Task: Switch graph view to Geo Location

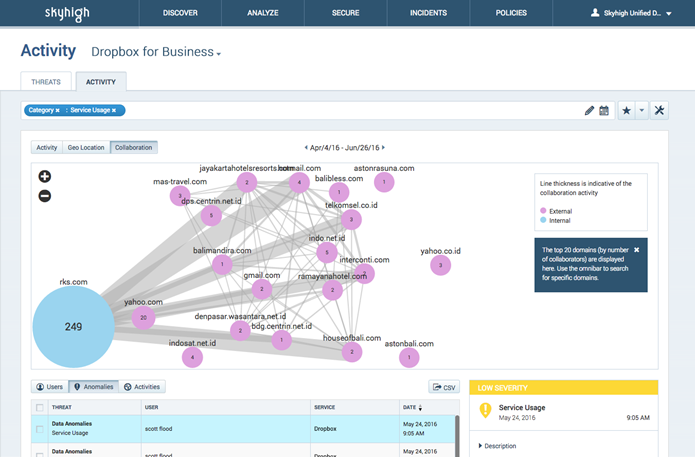Action: coord(86,147)
